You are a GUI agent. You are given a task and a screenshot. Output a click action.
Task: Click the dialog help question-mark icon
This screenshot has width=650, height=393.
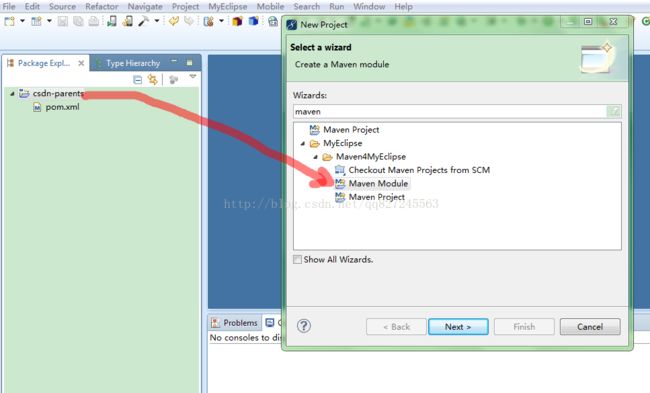click(304, 326)
